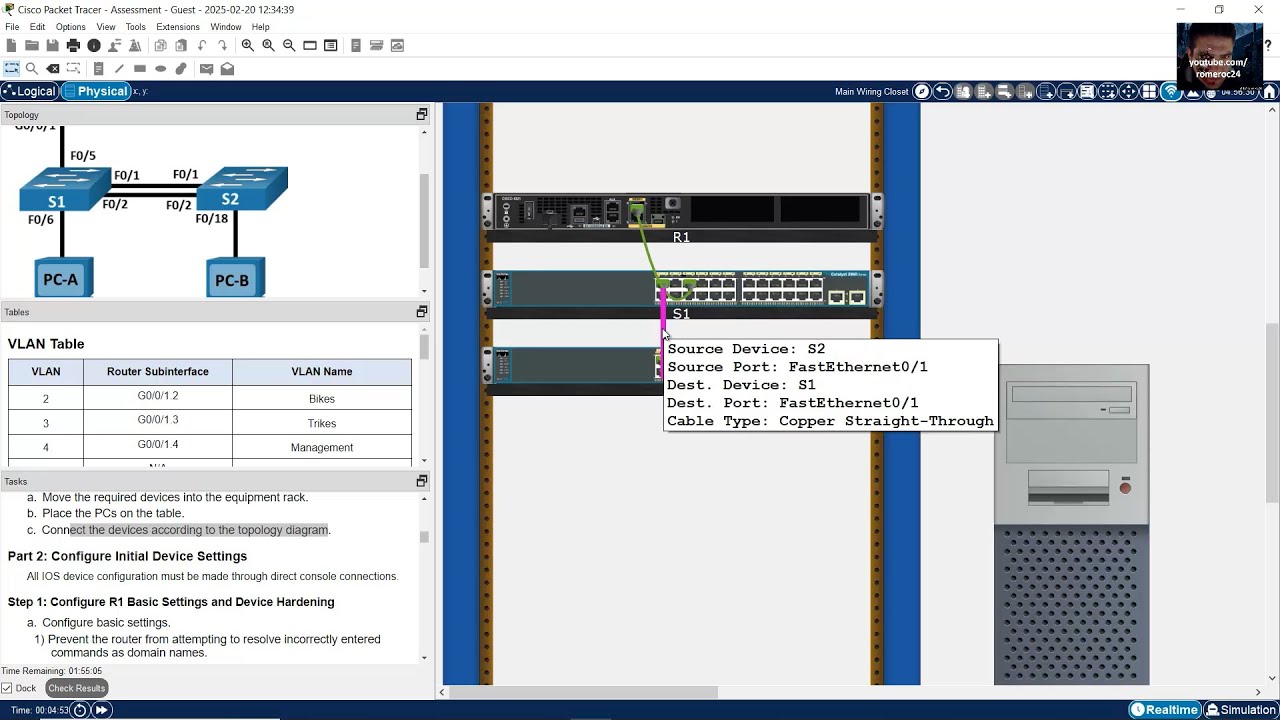Open the Options menu
The height and width of the screenshot is (720, 1280).
coord(70,27)
